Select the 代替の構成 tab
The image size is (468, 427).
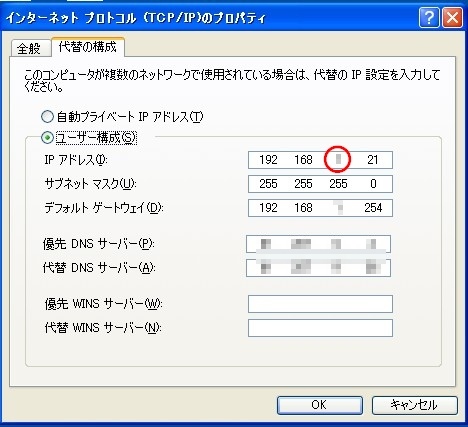tap(88, 47)
